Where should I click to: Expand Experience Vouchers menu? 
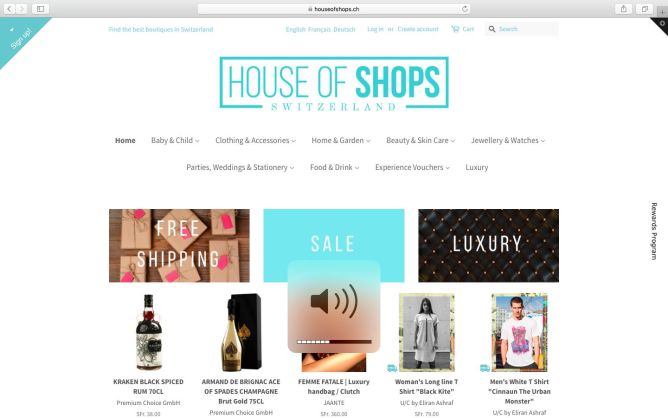coord(412,167)
